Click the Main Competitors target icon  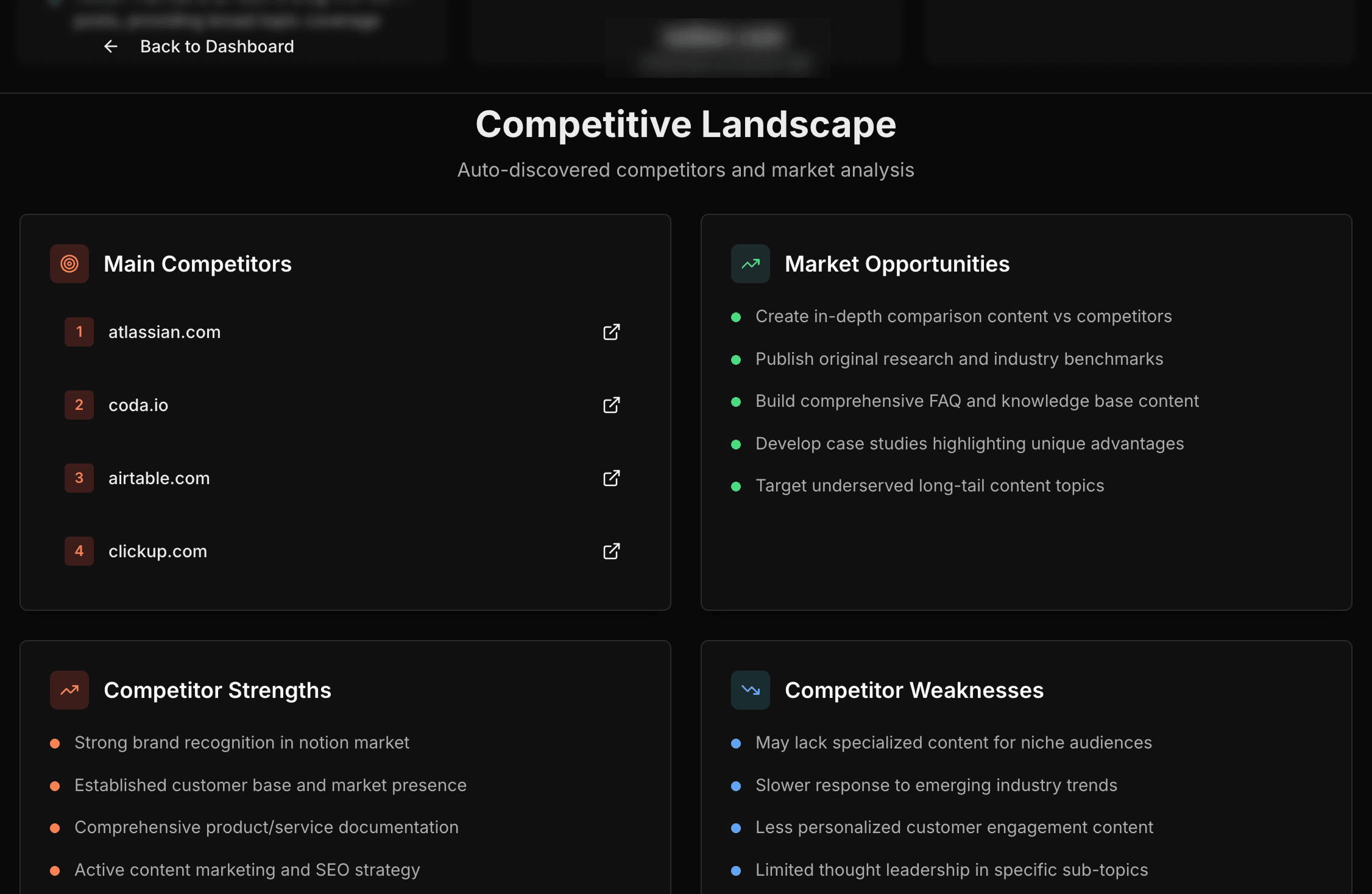click(x=69, y=264)
